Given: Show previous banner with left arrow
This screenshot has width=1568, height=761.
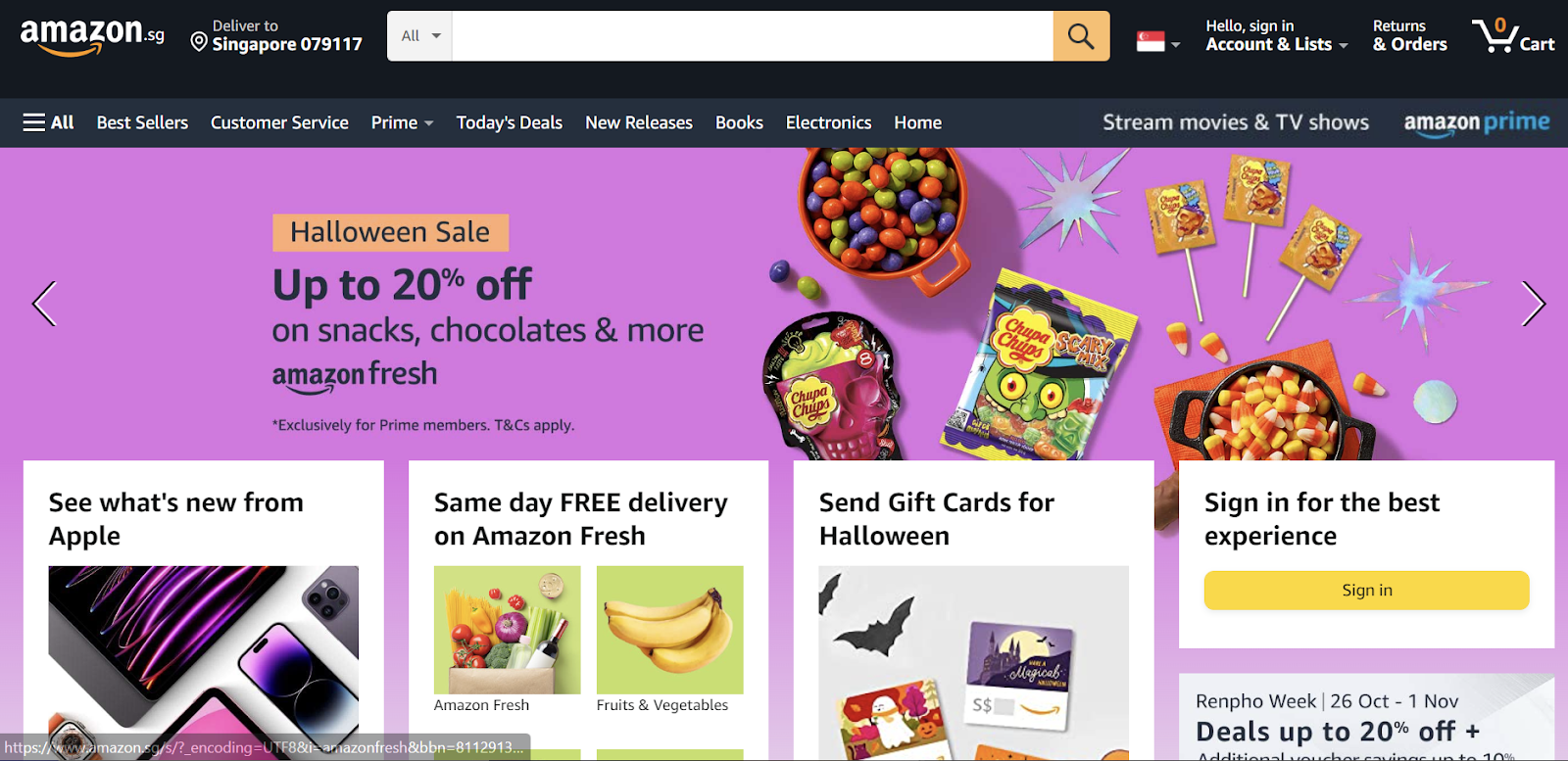Looking at the screenshot, I should pos(44,304).
